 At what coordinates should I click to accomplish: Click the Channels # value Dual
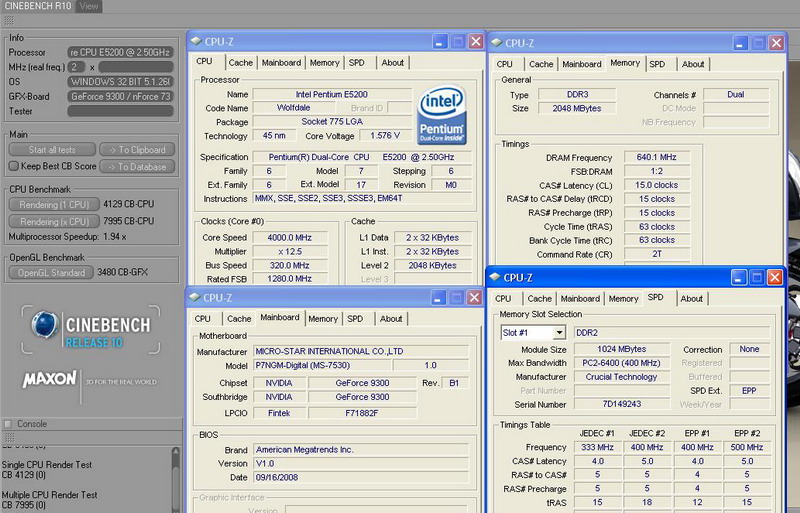point(735,94)
